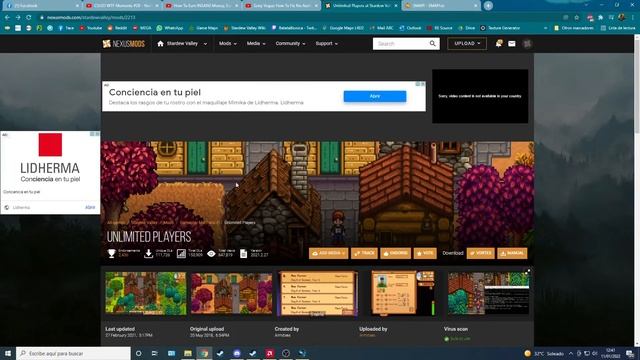
Task: Open the Mods menu
Action: click(x=227, y=43)
